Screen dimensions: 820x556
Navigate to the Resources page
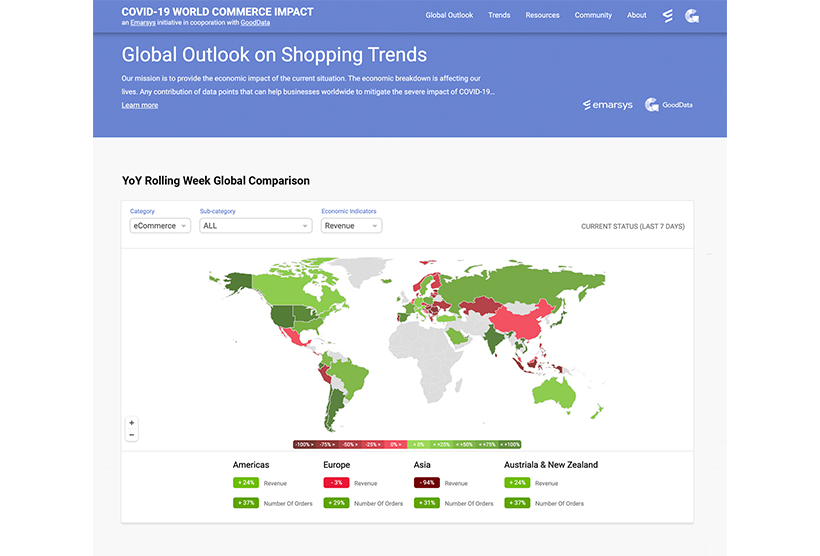click(542, 16)
